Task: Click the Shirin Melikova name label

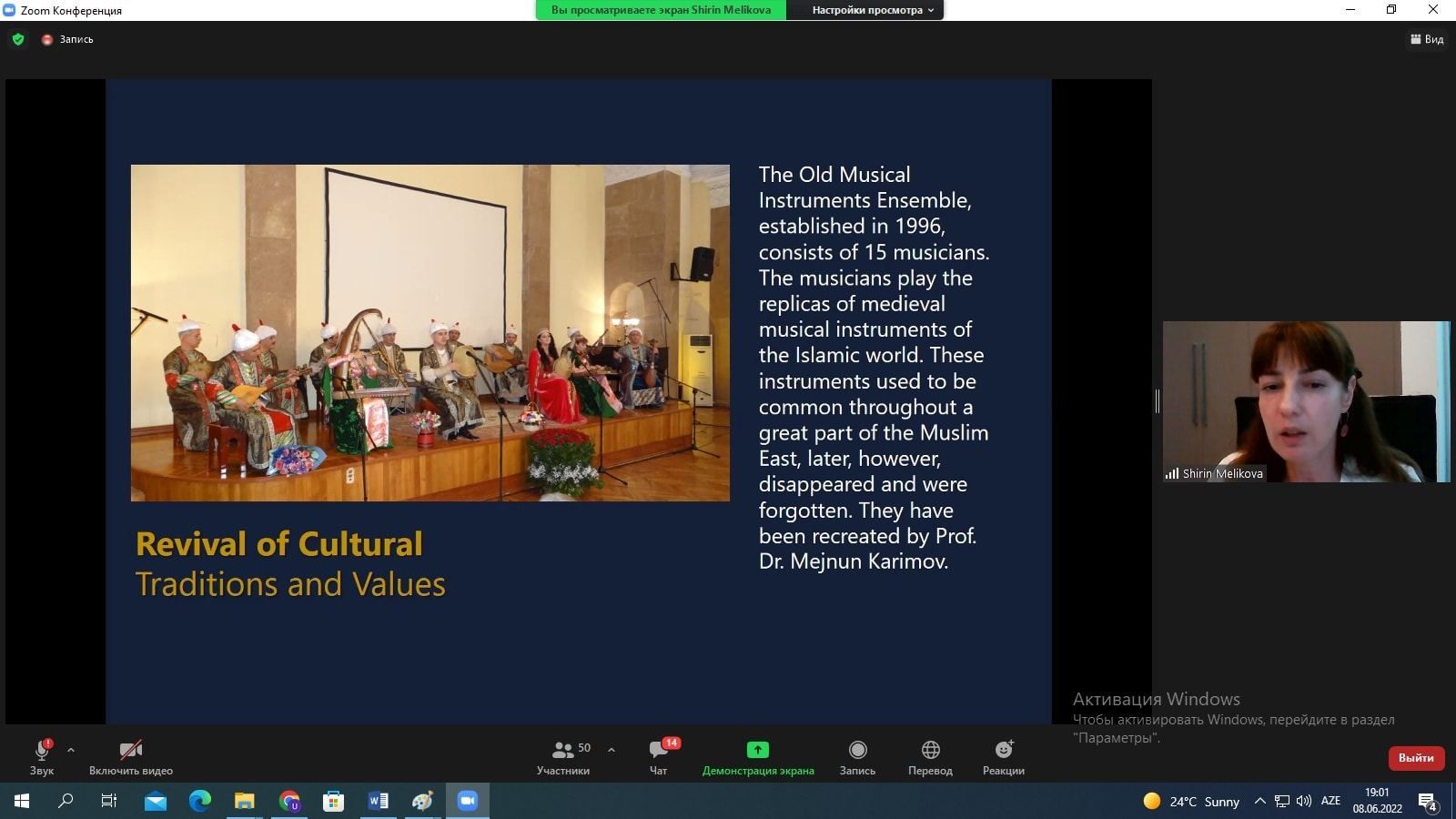Action: coord(1222,473)
